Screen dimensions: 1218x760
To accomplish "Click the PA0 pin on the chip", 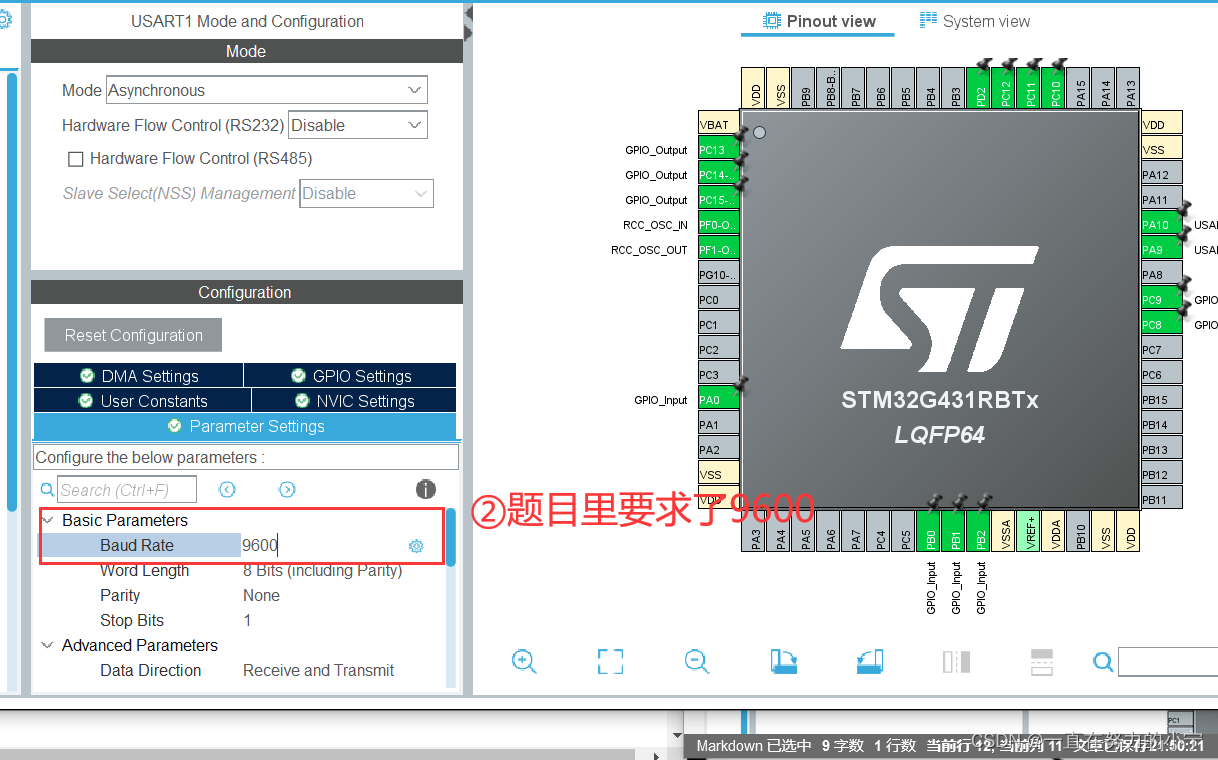I will click(719, 400).
